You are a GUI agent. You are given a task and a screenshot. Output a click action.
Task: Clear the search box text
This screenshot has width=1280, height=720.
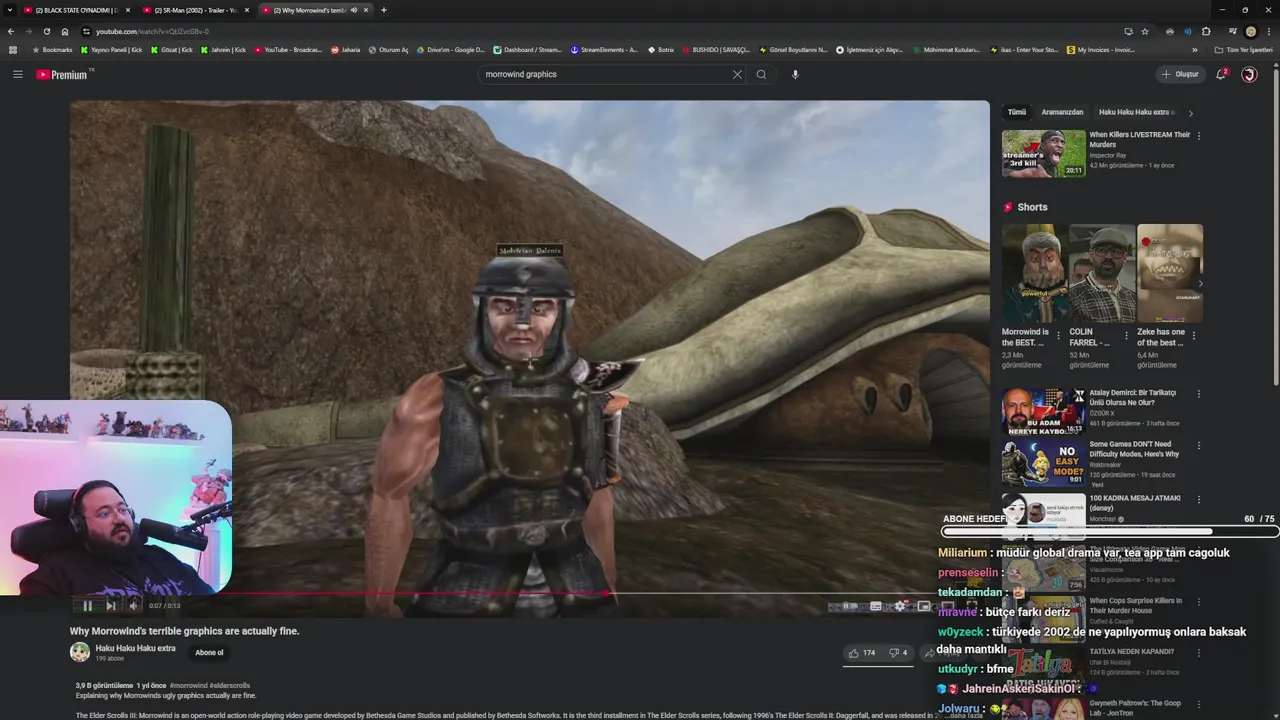[x=737, y=74]
